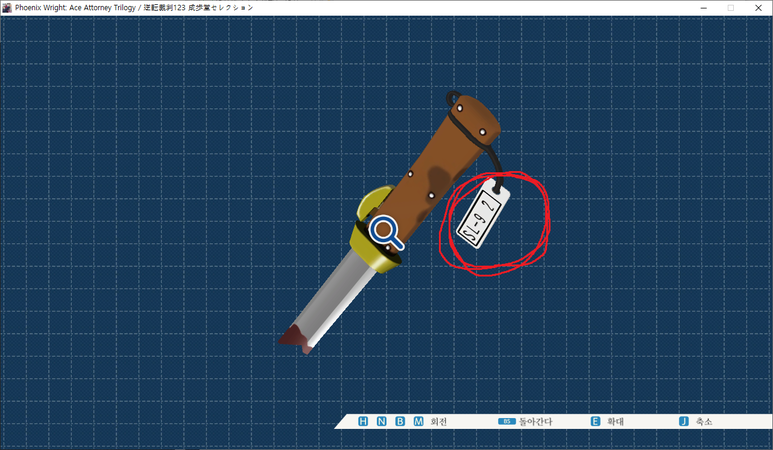Click the E key zoom-in icon
This screenshot has height=450, width=773.
tap(596, 421)
